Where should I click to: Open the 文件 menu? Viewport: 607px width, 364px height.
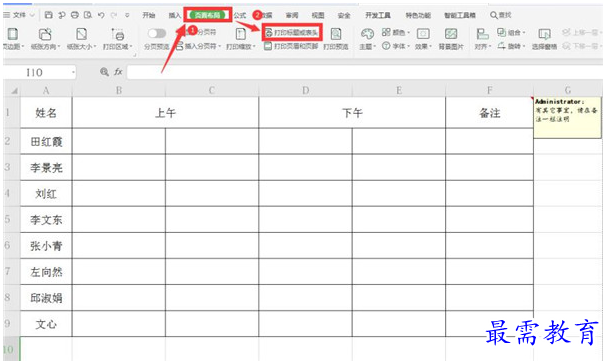(x=19, y=15)
